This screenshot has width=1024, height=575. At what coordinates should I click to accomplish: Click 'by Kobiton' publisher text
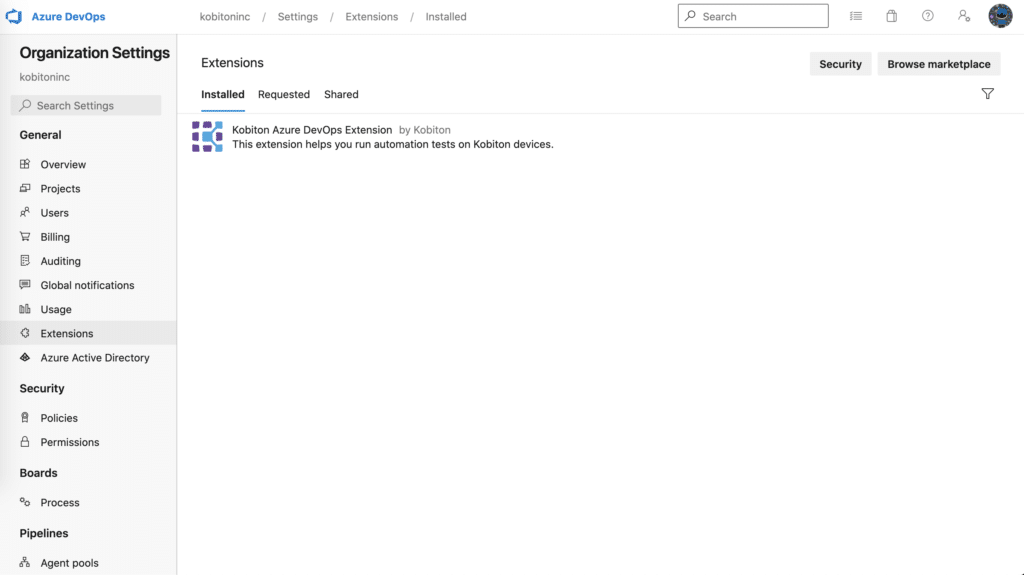pyautogui.click(x=424, y=130)
